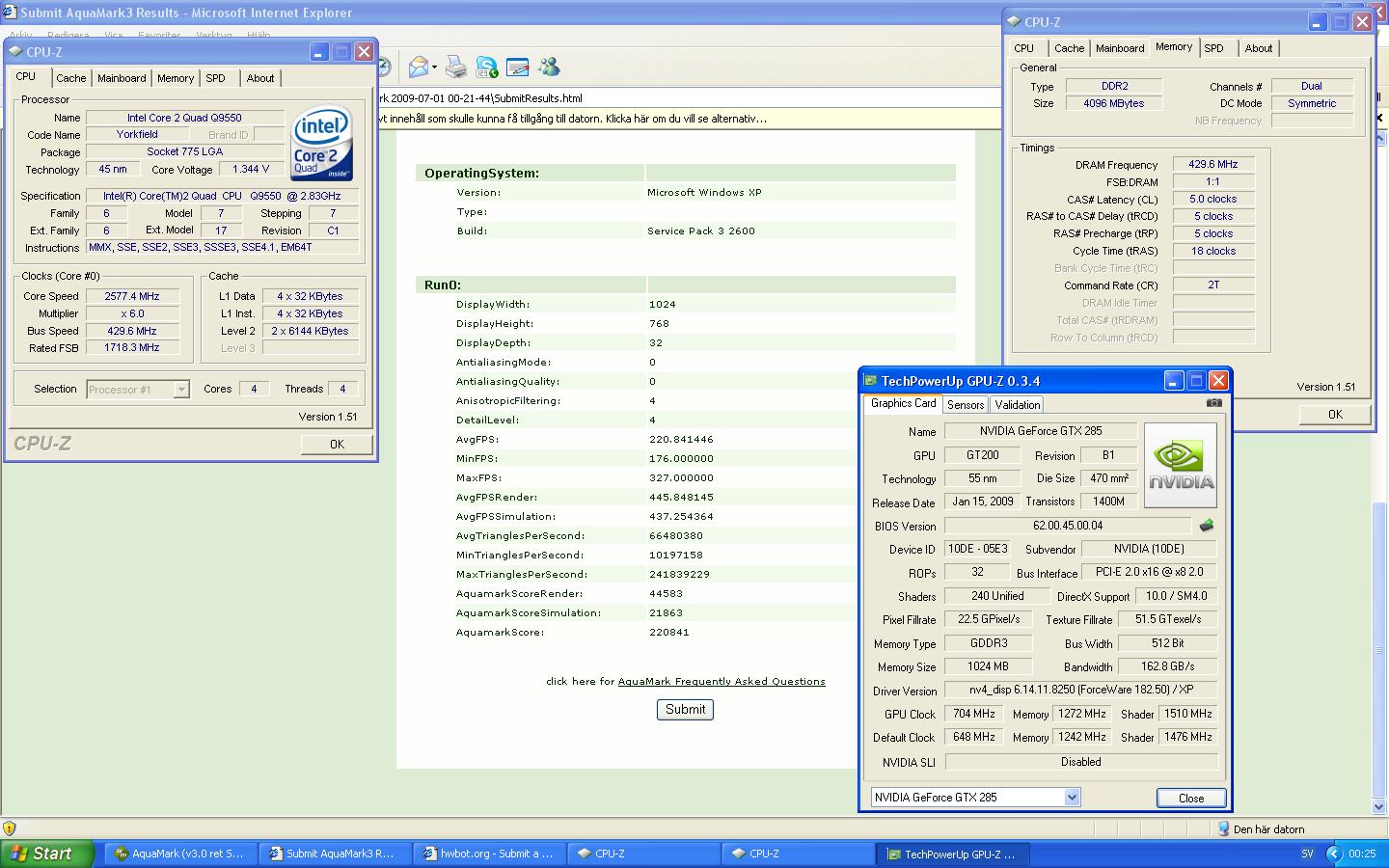Click the Submit button on results page

[x=686, y=709]
